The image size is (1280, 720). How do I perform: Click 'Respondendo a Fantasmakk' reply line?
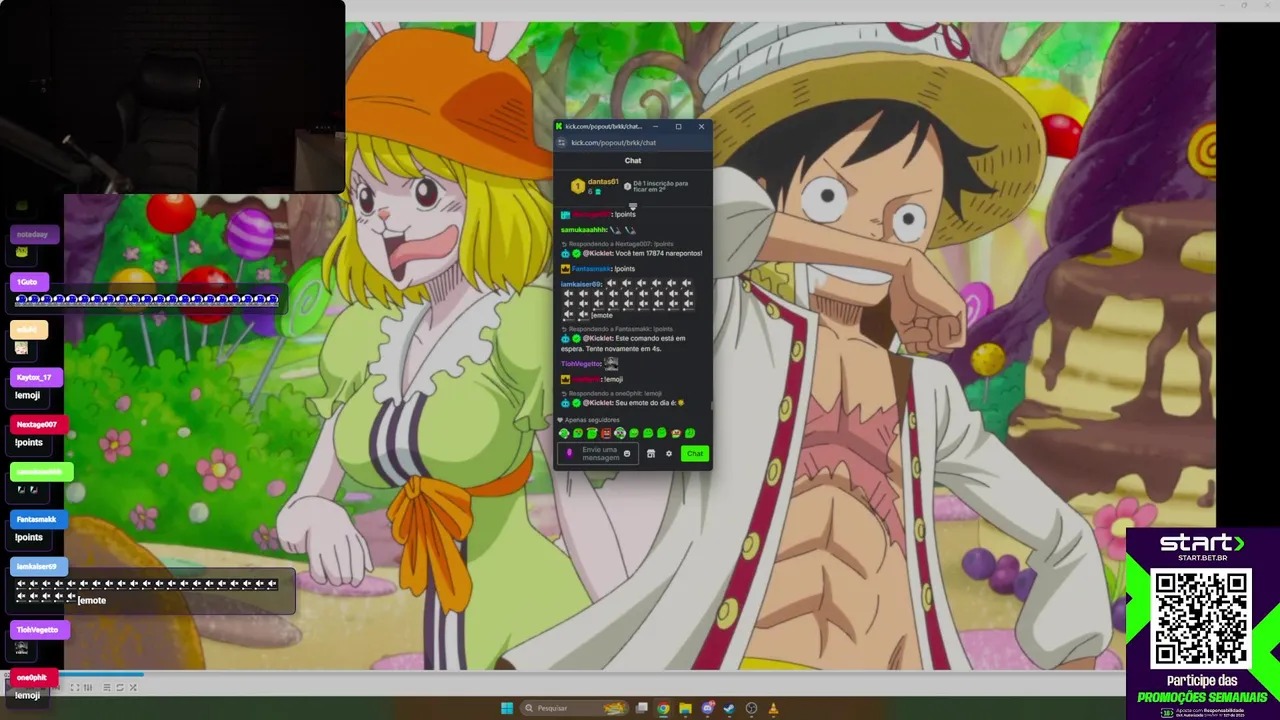(617, 329)
